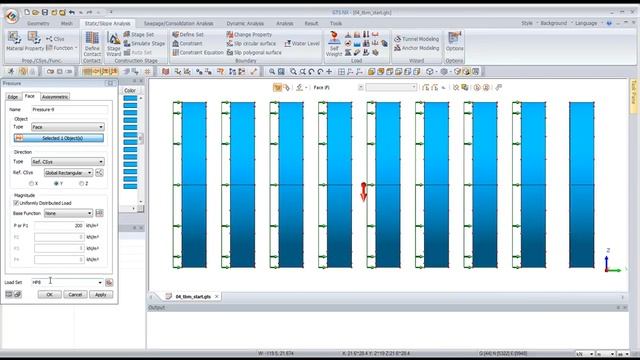Screen dimensions: 640x360
Task: Click the Color column header
Action: [130, 91]
